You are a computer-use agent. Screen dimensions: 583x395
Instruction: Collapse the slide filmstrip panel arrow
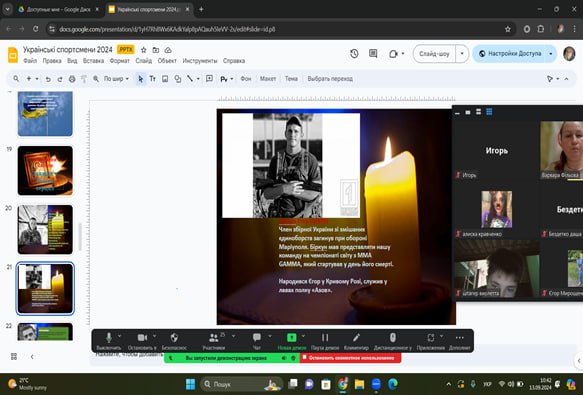32,356
